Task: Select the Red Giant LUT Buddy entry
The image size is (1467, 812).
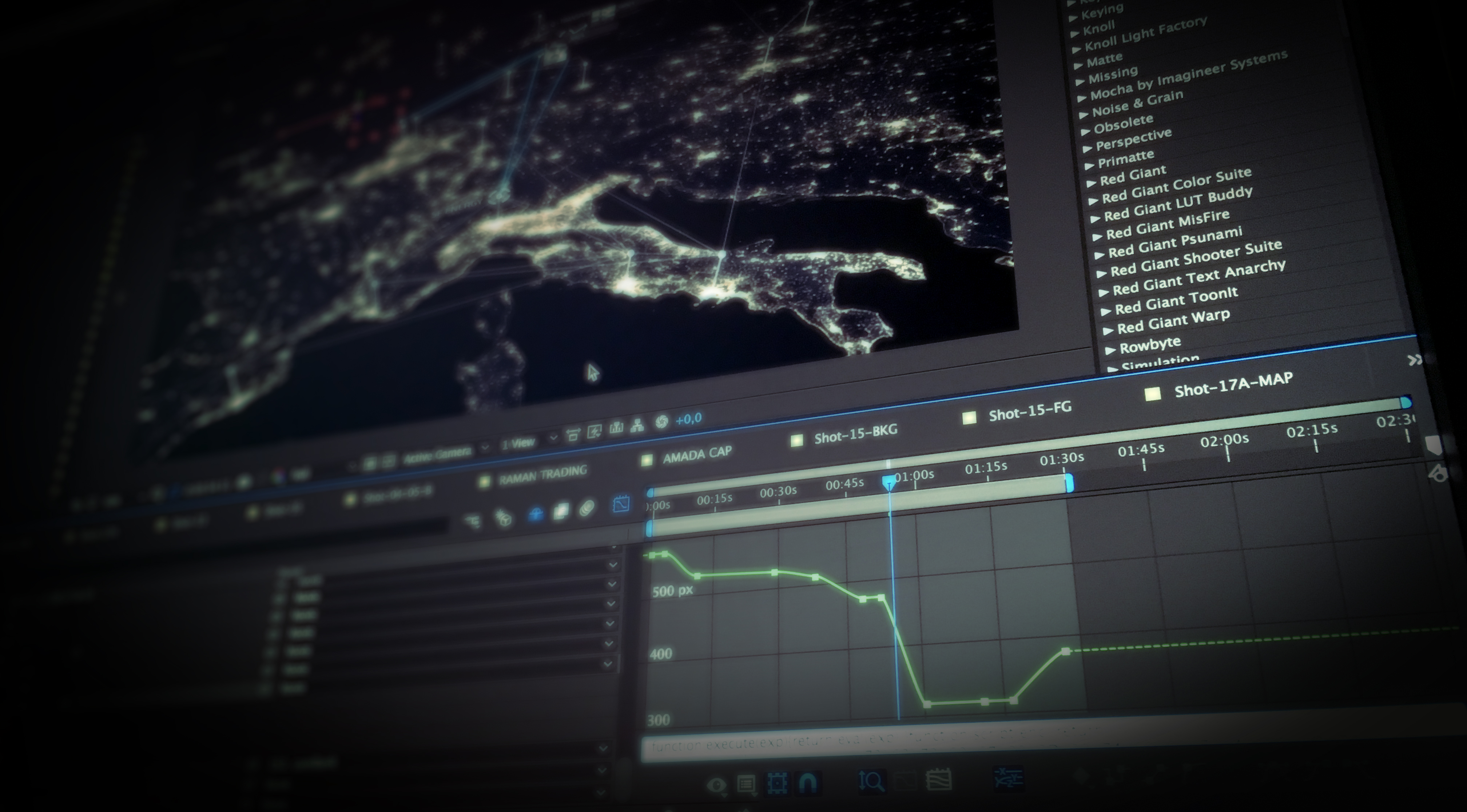Action: 1178,204
